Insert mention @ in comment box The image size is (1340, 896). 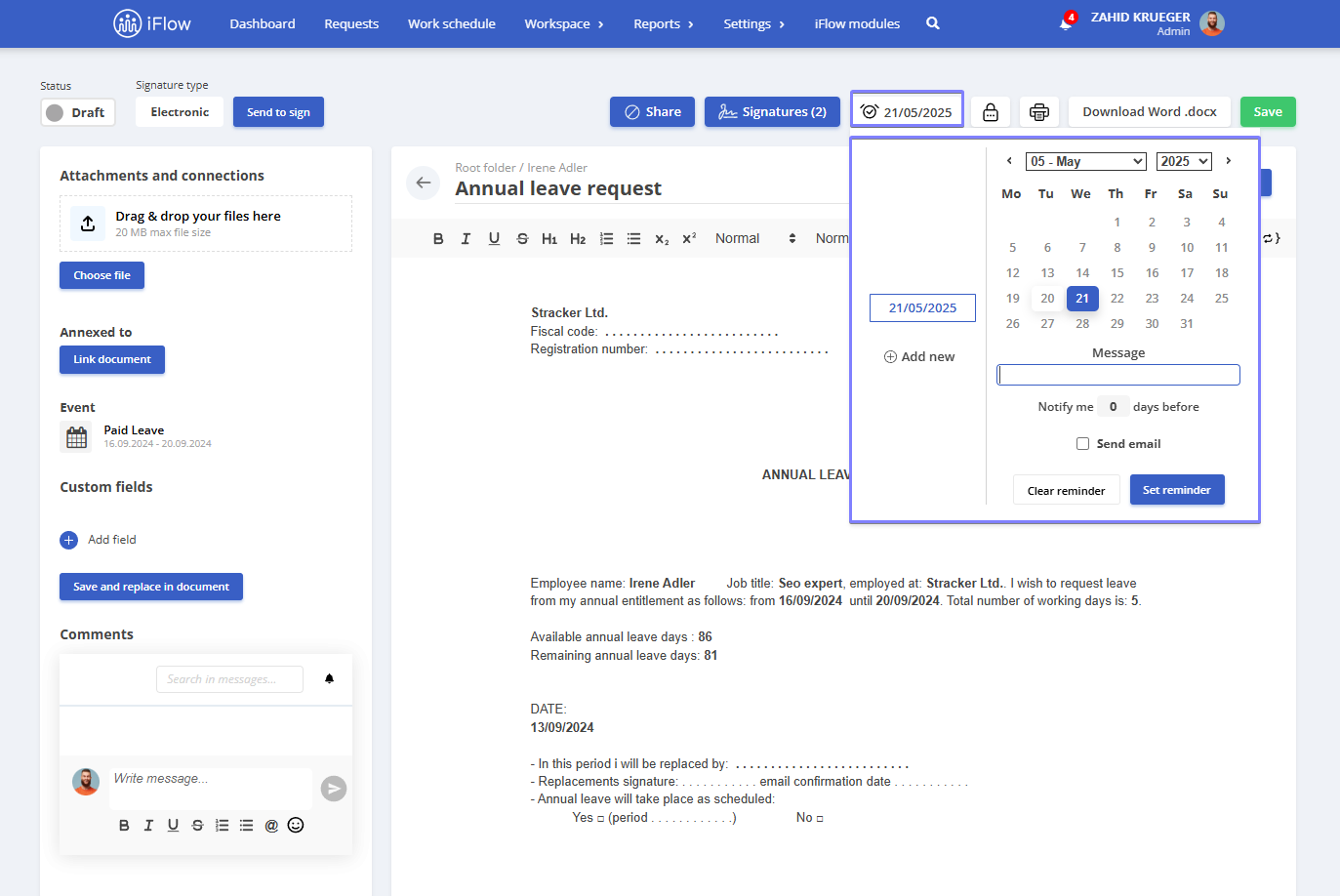271,826
